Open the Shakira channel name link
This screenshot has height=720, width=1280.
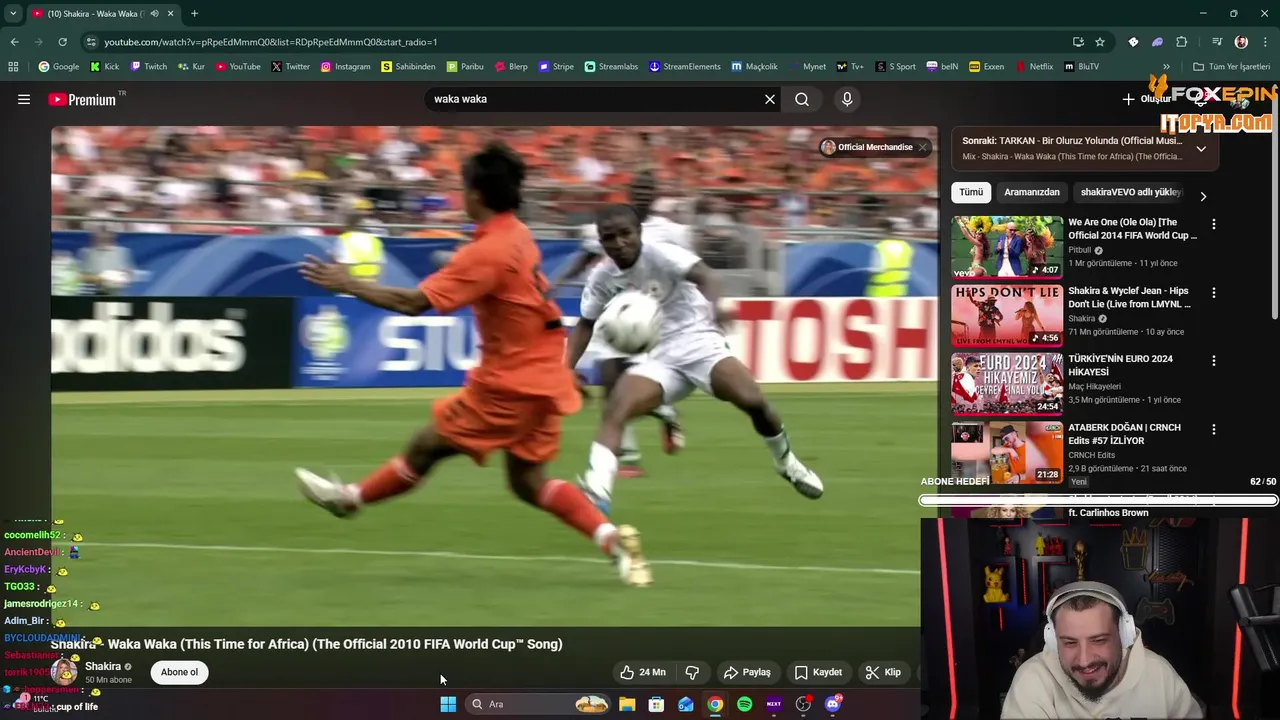[103, 666]
